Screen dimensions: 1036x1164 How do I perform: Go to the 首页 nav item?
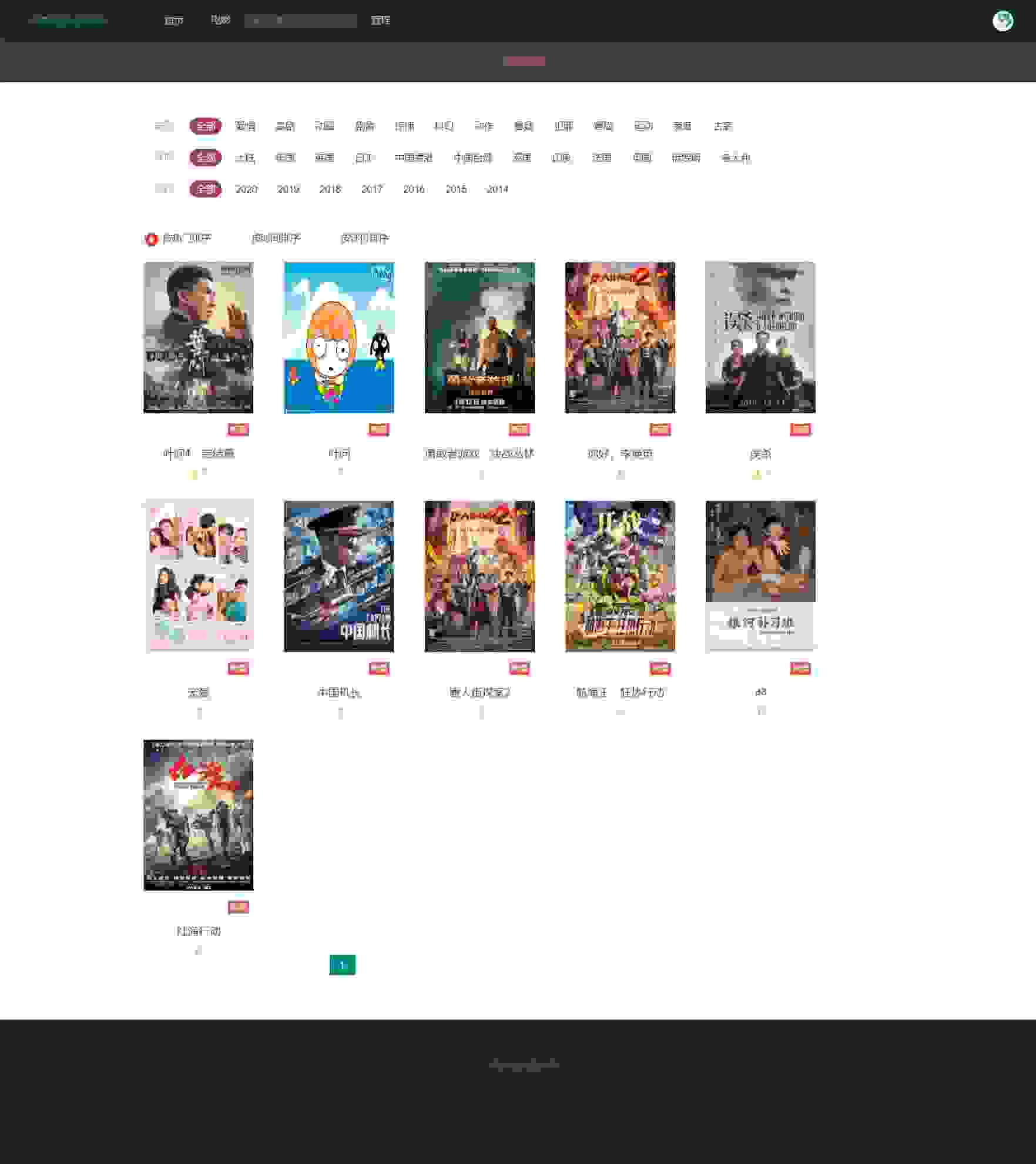tap(173, 21)
